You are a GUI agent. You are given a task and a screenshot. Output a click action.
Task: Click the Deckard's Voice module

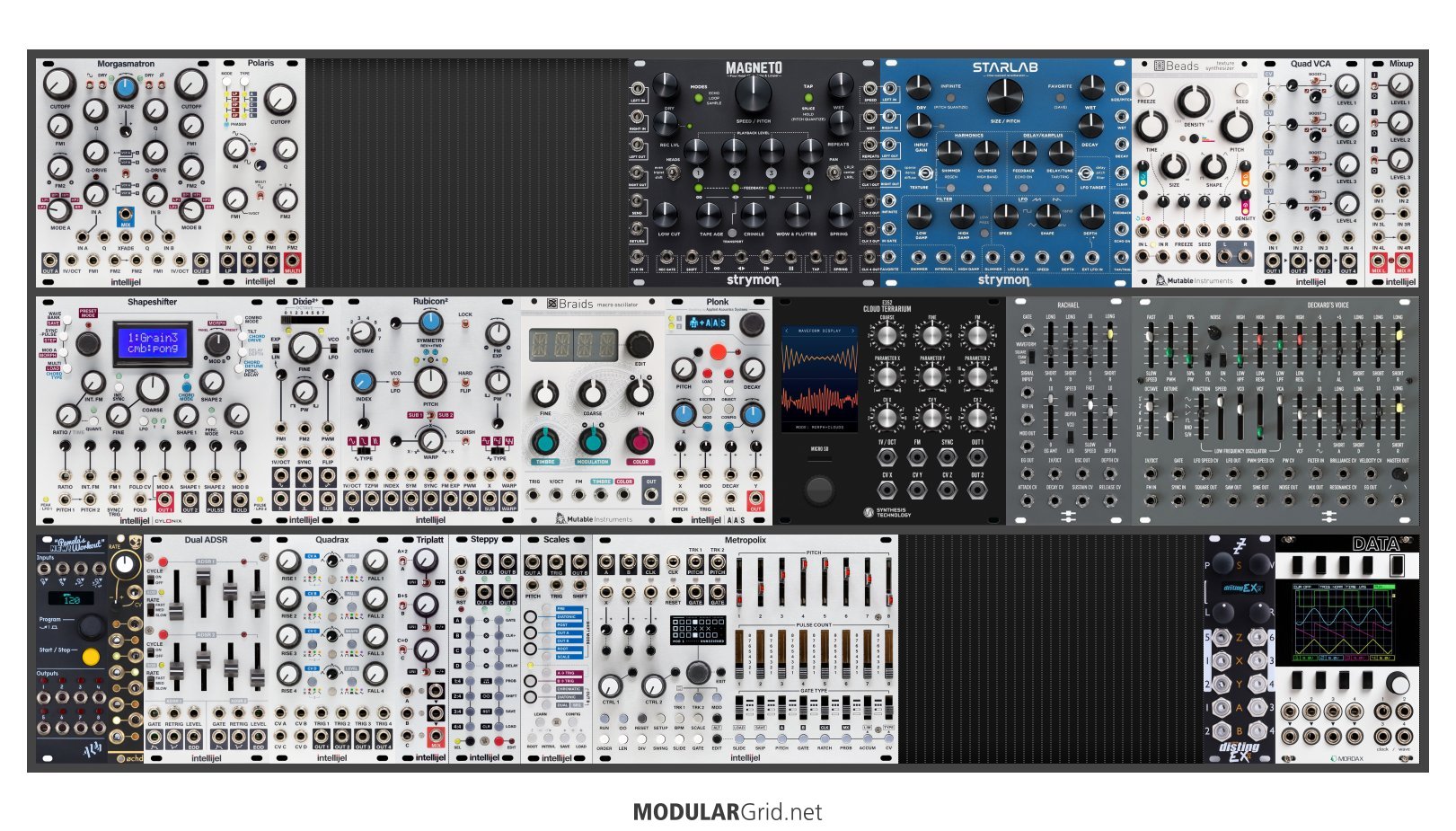pyautogui.click(x=1275, y=411)
